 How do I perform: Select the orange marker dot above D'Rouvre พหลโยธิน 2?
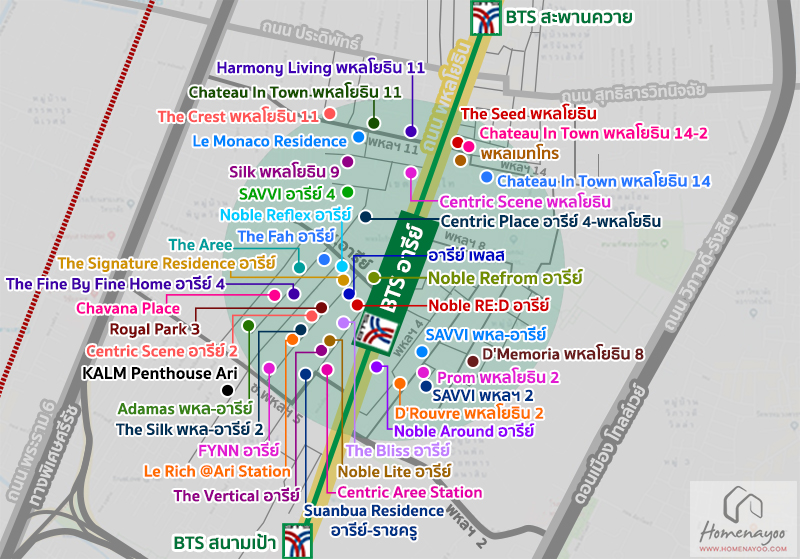tap(400, 383)
